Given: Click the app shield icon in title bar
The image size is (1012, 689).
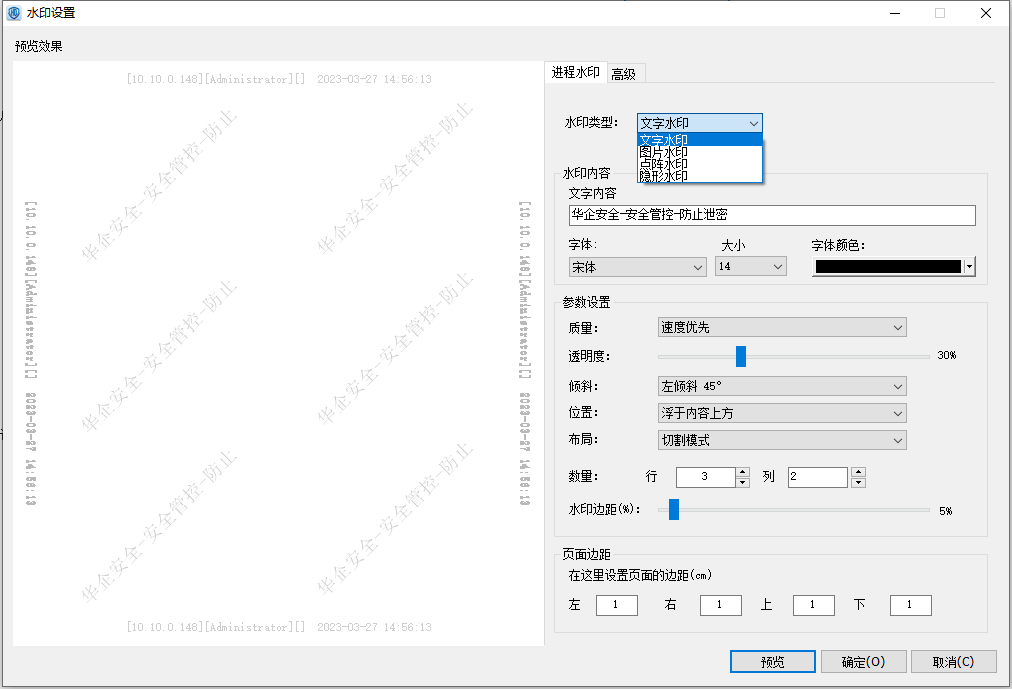Looking at the screenshot, I should coord(13,13).
